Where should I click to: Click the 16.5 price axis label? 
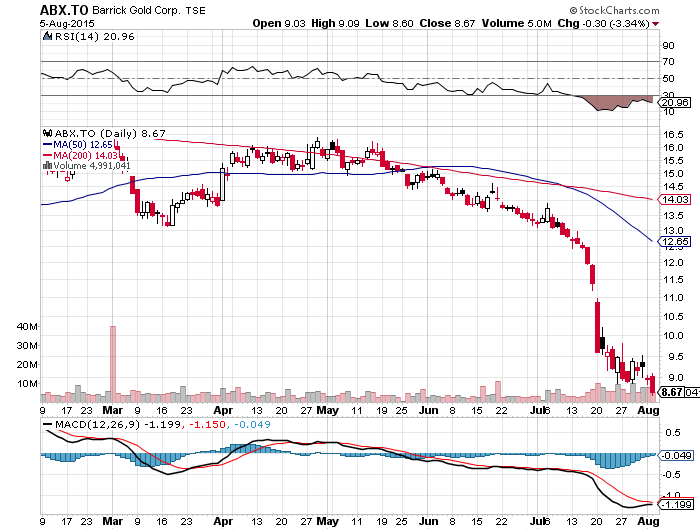pyautogui.click(x=673, y=135)
